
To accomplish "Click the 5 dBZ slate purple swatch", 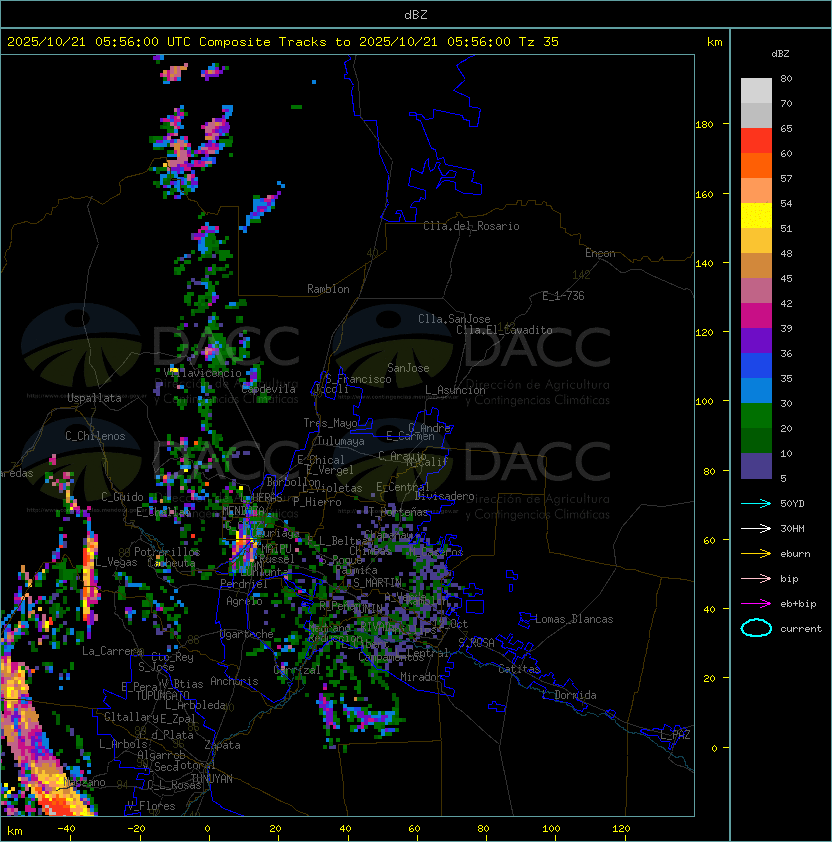I will [756, 466].
